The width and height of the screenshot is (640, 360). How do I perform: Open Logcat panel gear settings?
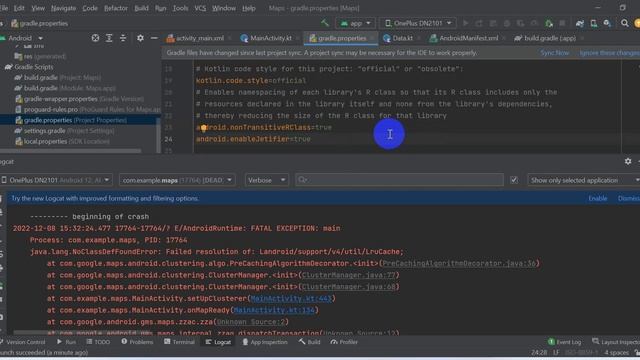tap(628, 162)
